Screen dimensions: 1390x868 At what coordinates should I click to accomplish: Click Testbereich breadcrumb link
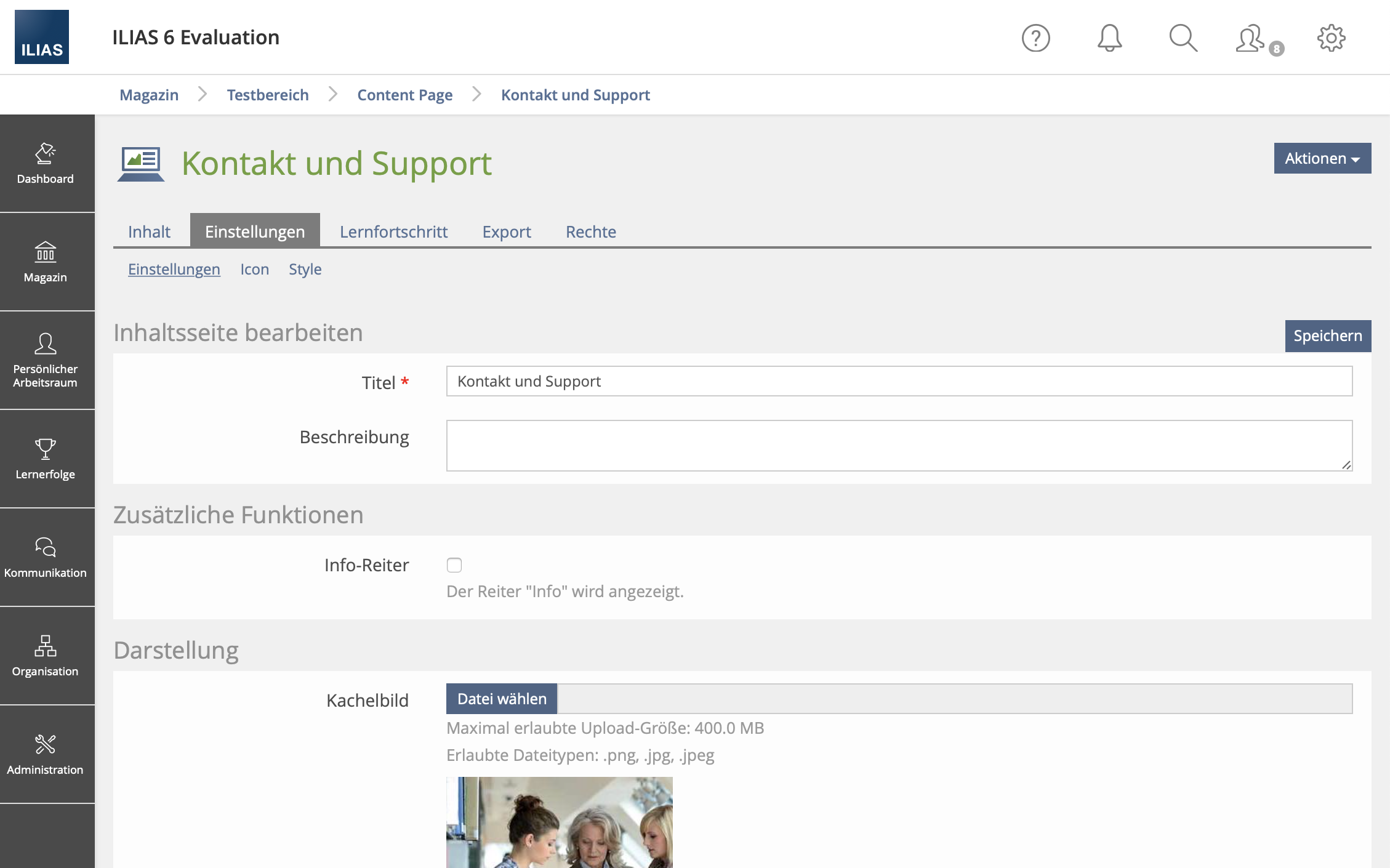coord(267,95)
